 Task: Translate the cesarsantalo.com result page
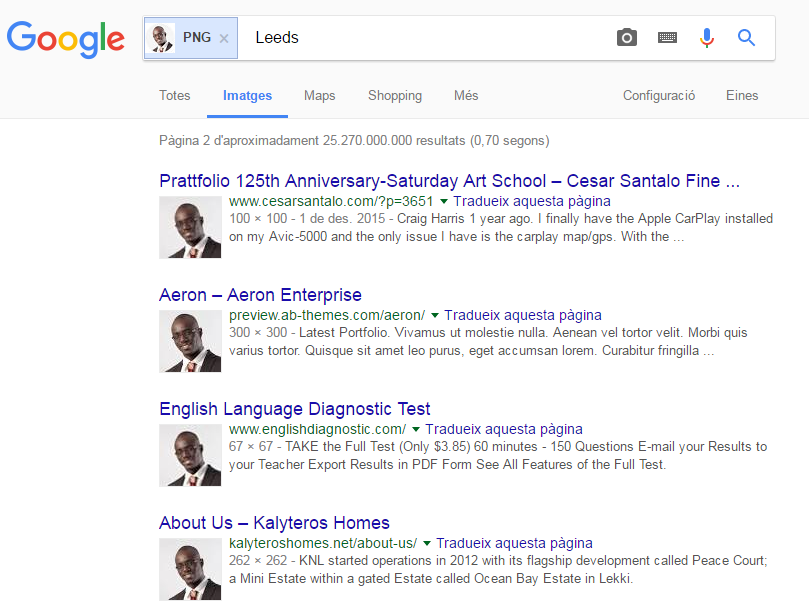[532, 201]
